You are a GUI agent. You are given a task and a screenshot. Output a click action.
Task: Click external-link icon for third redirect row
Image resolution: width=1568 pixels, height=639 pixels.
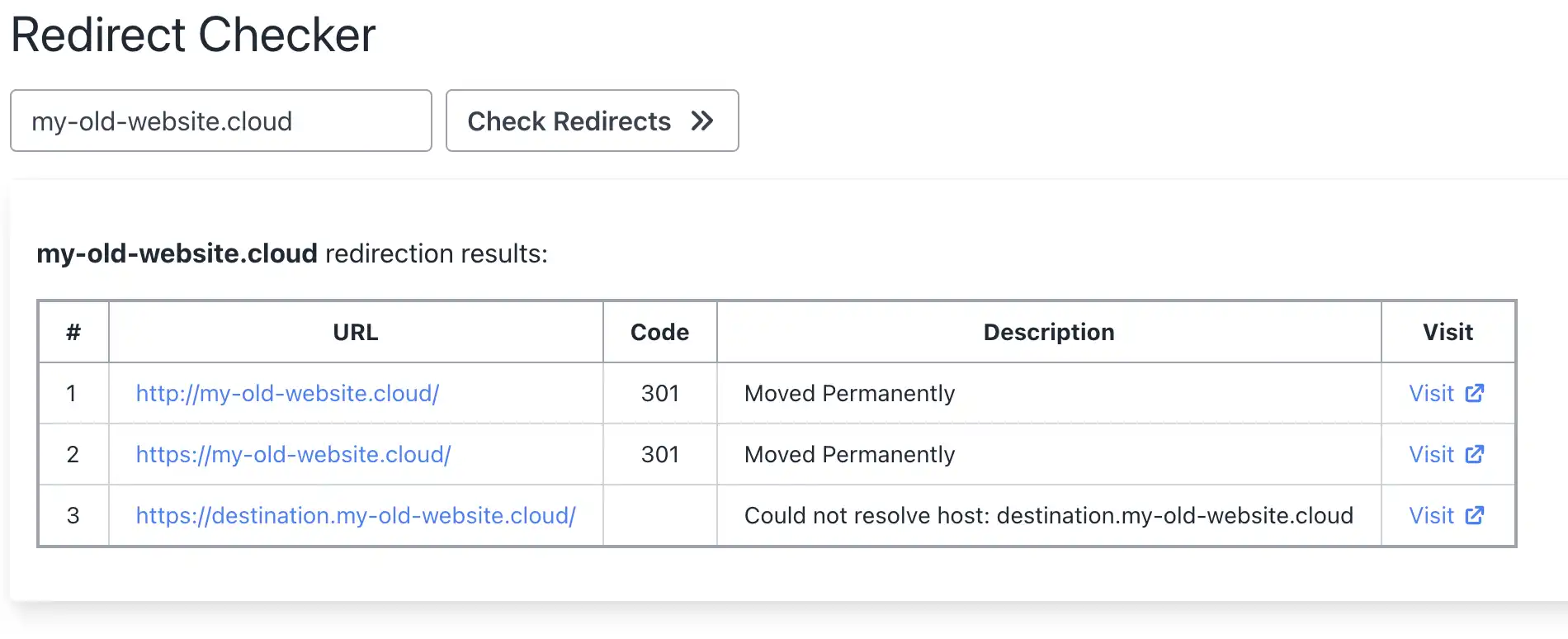tap(1475, 515)
